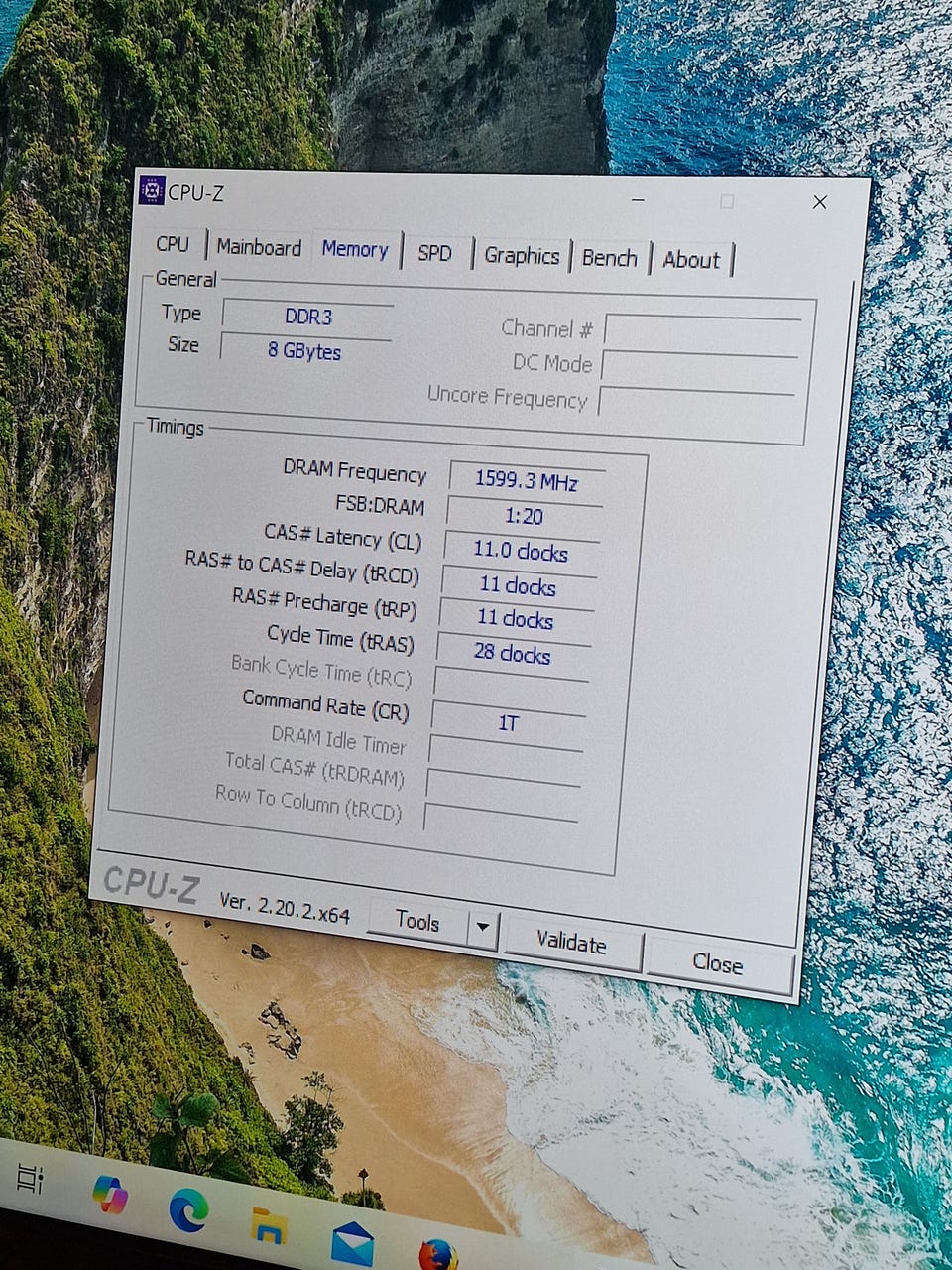Click the Type label in General
Screen dimensions: 952x1270
181,313
